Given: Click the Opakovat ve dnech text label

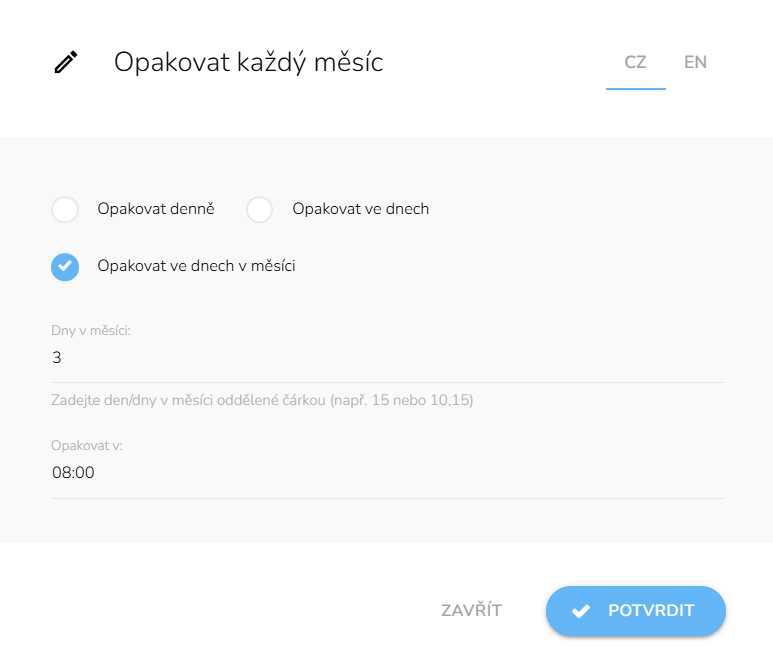Looking at the screenshot, I should (x=360, y=209).
